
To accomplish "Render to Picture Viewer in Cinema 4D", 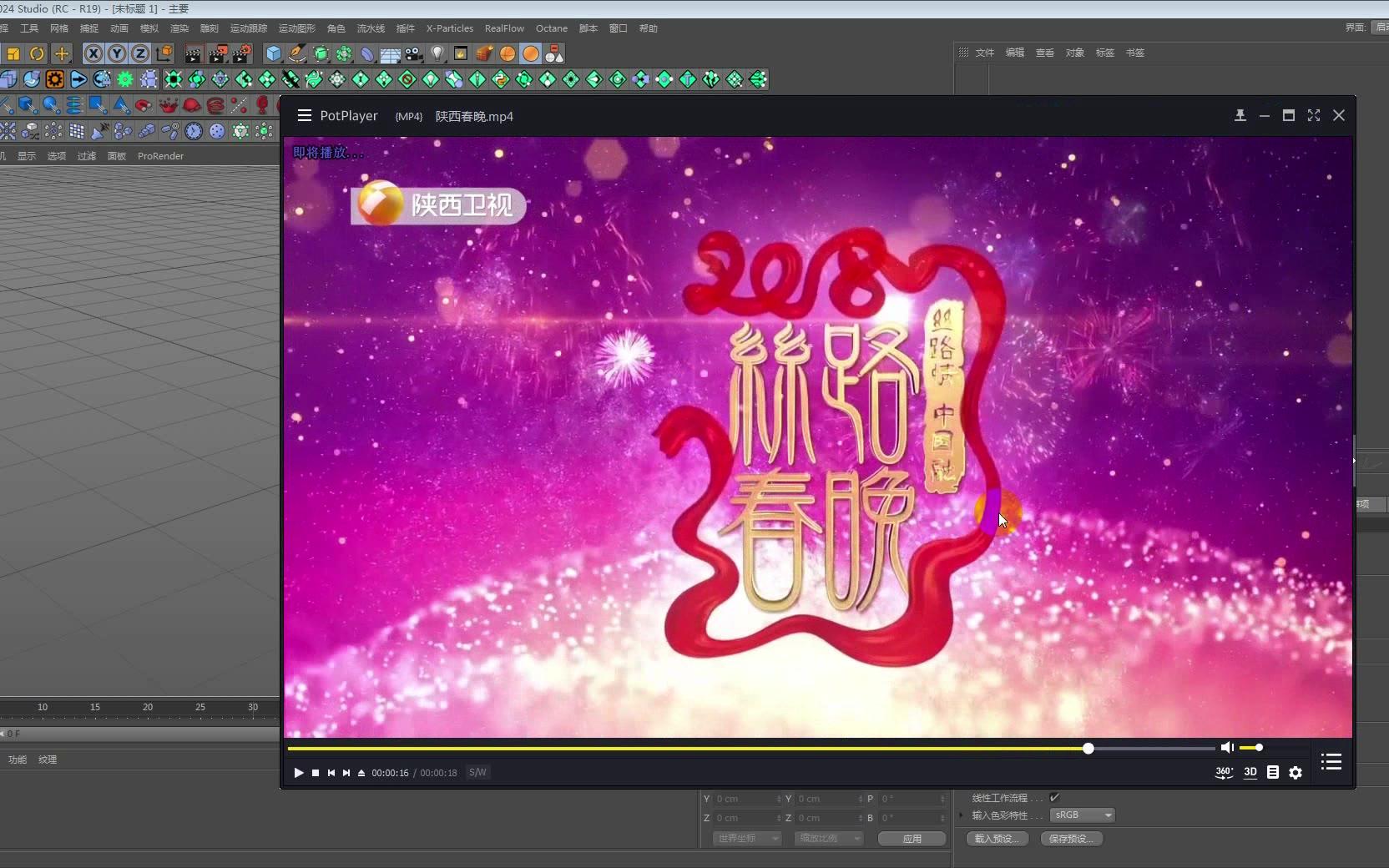I will coord(218,53).
